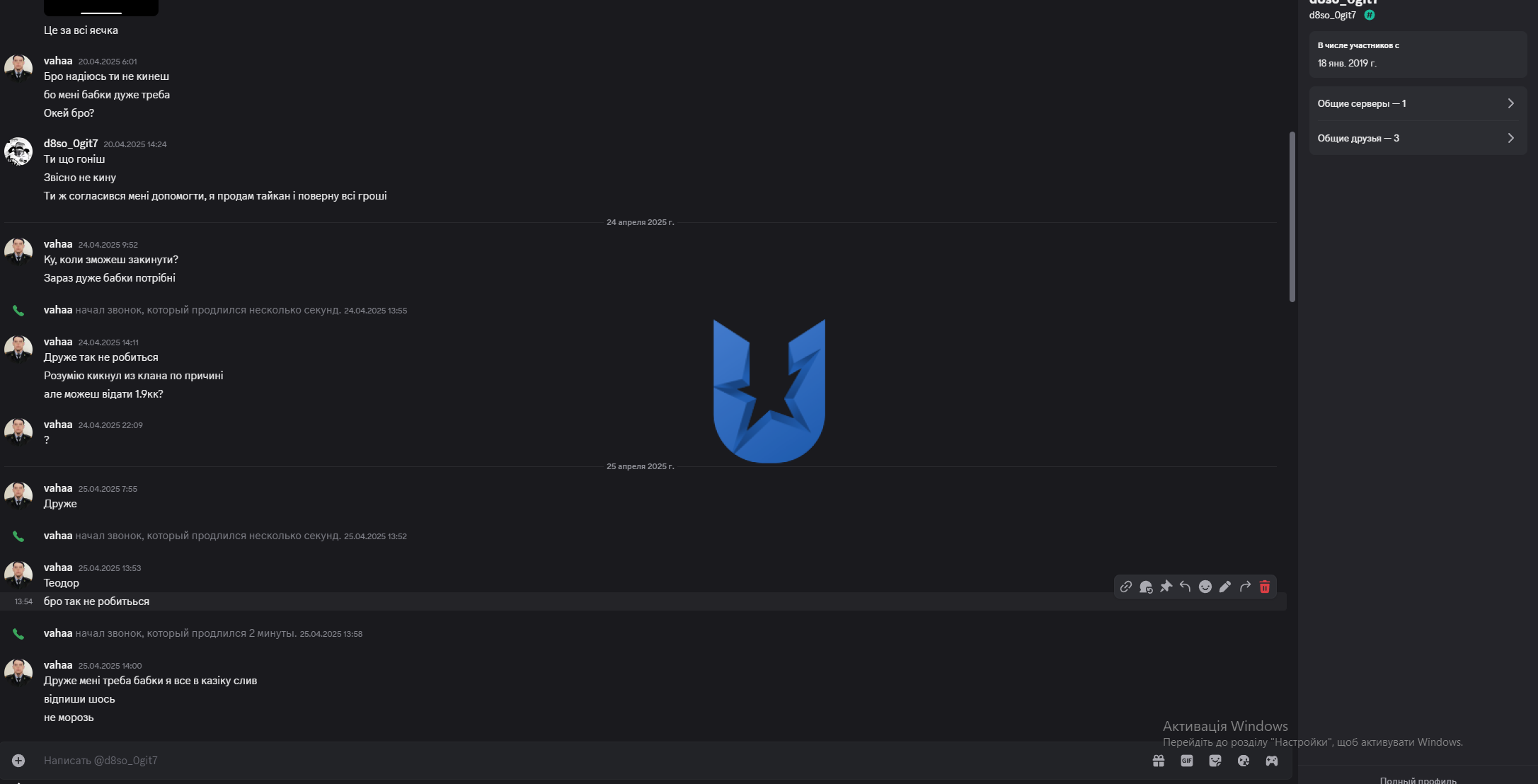
Task: Open vahaa avatar at 25.04.2025 14:00
Action: coord(18,673)
